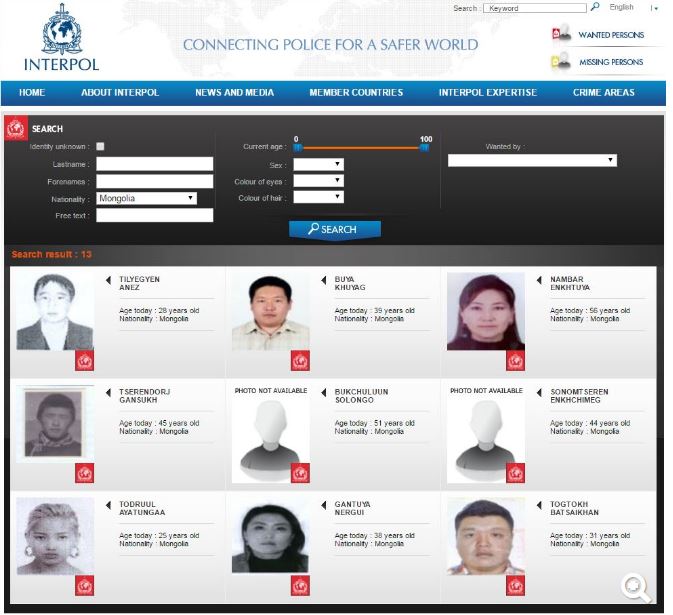Open TILYEGYEN ANEZ record name
The image size is (673, 615).
(x=139, y=283)
